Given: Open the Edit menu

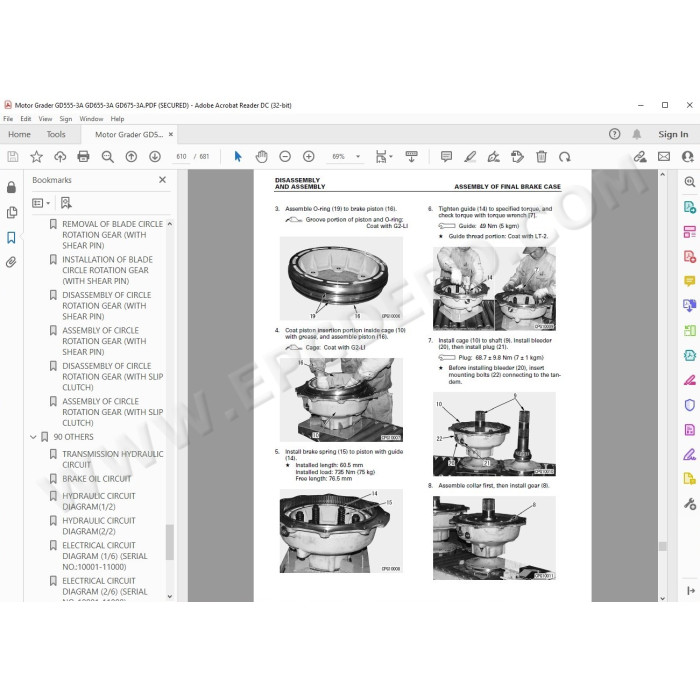Looking at the screenshot, I should (26, 119).
